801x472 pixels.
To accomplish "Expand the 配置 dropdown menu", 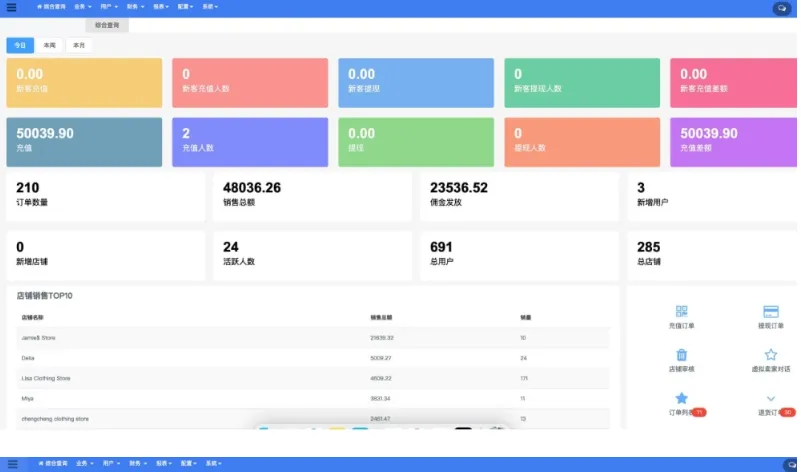I will click(x=187, y=6).
